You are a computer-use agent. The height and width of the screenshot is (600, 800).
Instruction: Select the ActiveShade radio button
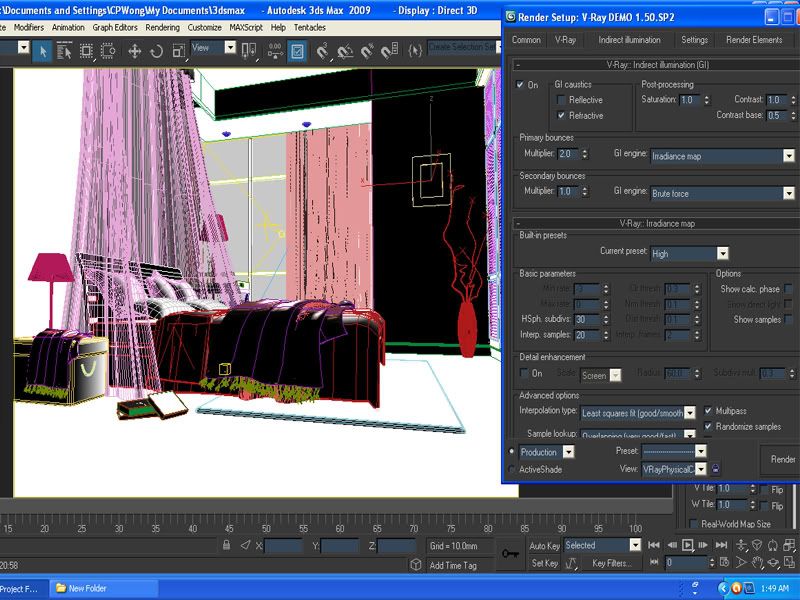click(x=513, y=469)
